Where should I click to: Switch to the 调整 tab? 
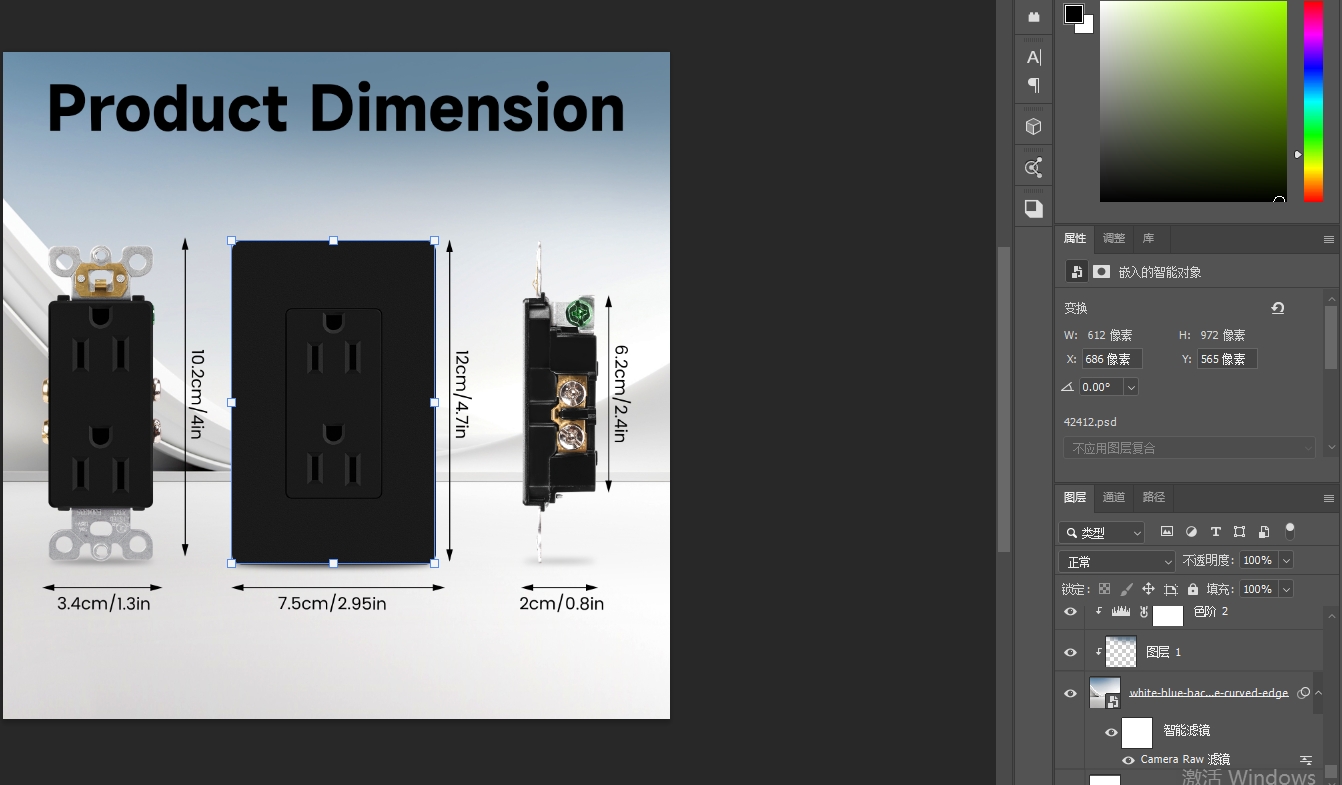(1113, 239)
